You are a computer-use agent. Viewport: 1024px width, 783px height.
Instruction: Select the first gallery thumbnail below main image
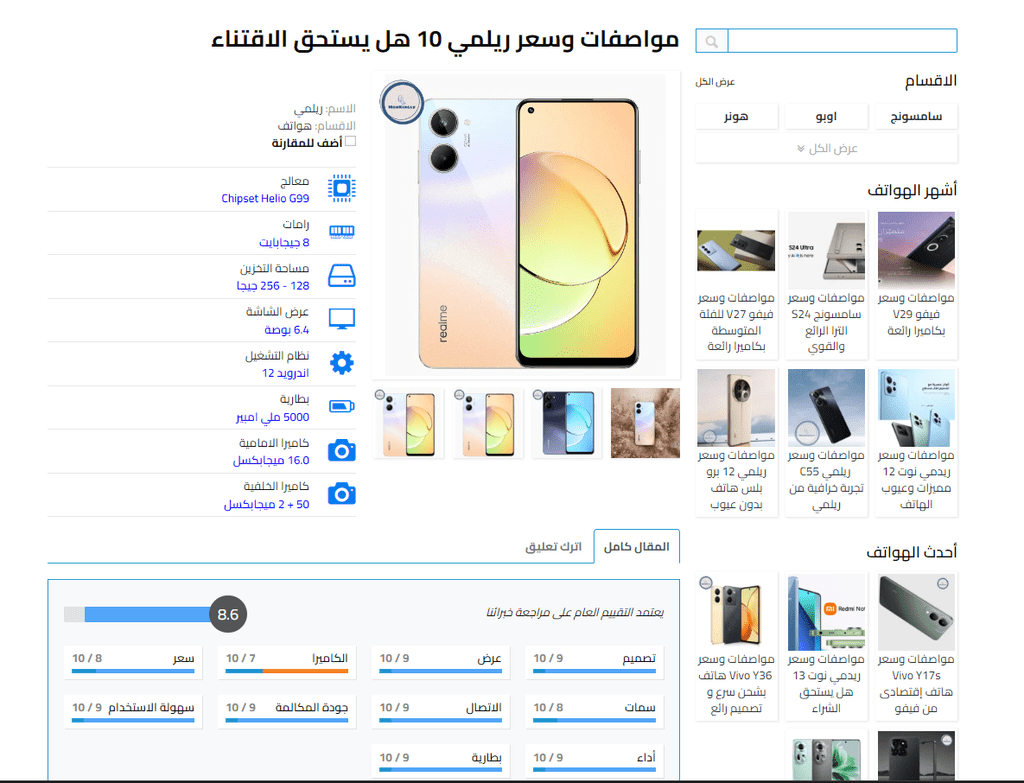pos(409,423)
